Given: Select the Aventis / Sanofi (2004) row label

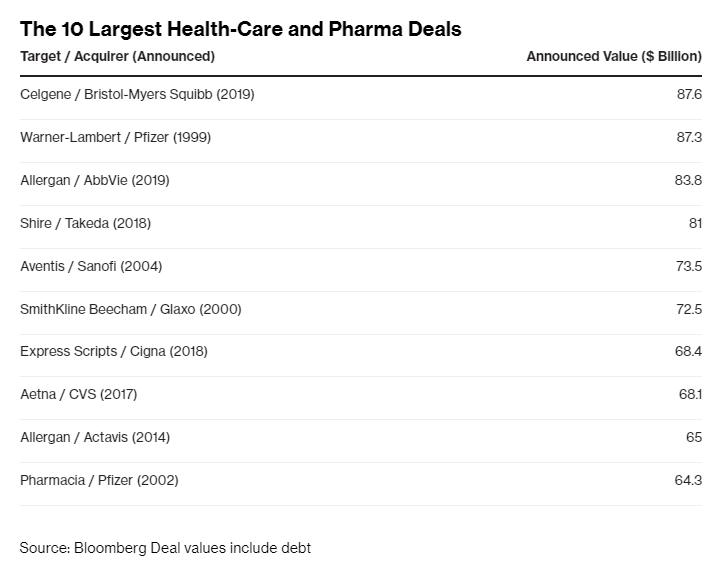Looking at the screenshot, I should [x=91, y=266].
